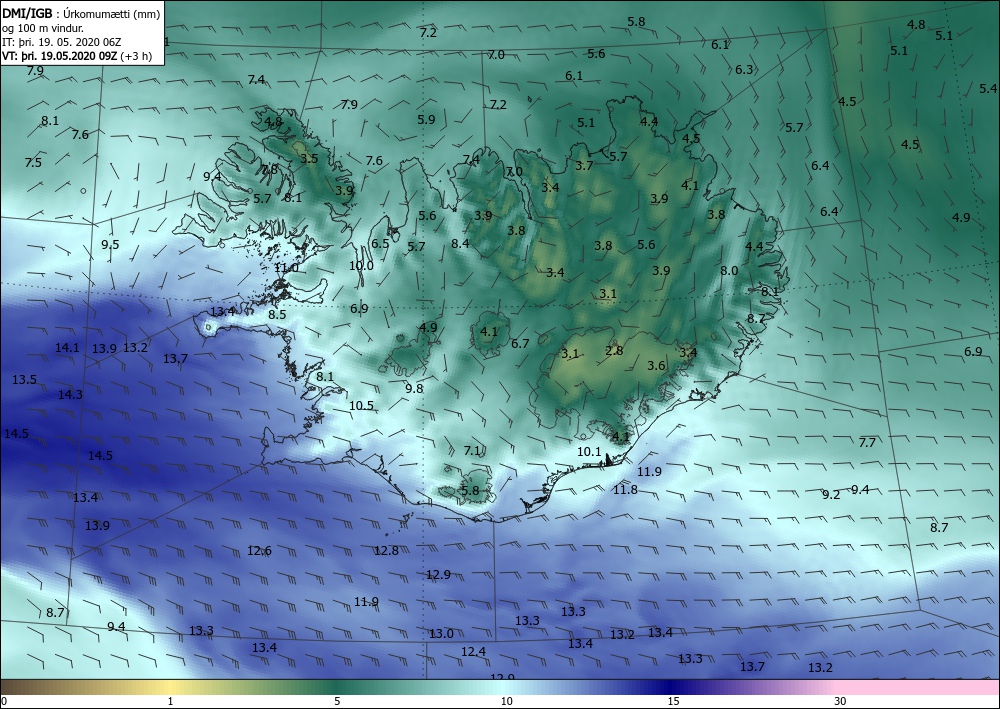Click the '30' label on the color scale

click(841, 701)
